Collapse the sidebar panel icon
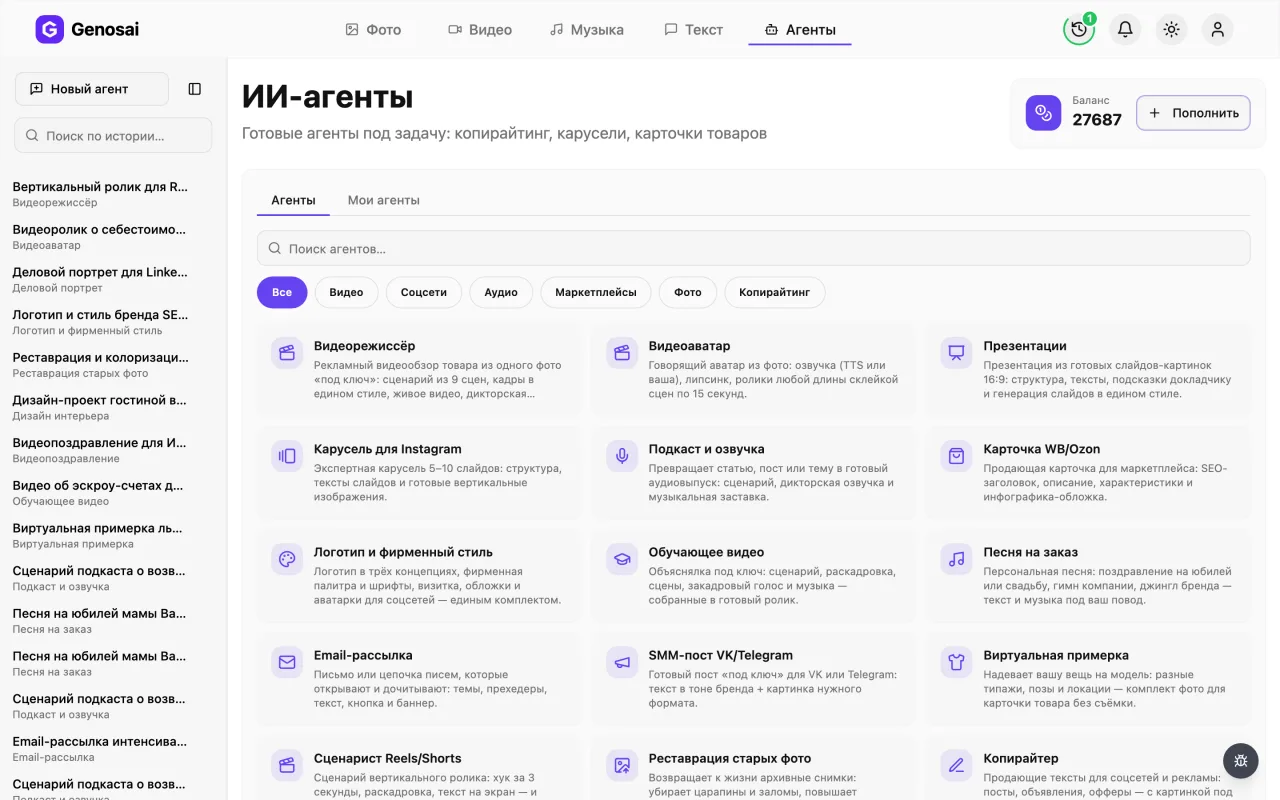 [x=195, y=89]
